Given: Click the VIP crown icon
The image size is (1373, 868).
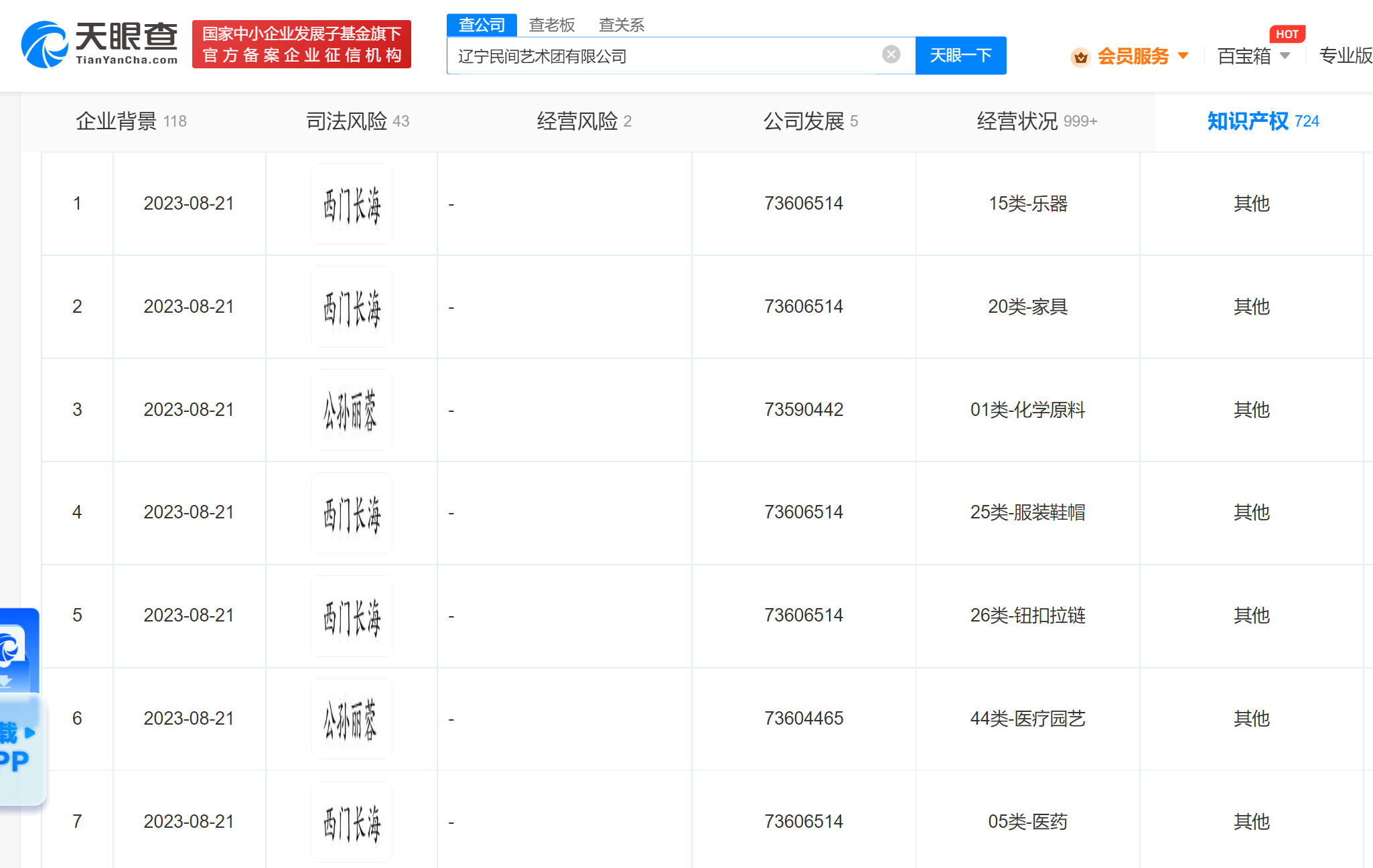Looking at the screenshot, I should pos(1080,57).
